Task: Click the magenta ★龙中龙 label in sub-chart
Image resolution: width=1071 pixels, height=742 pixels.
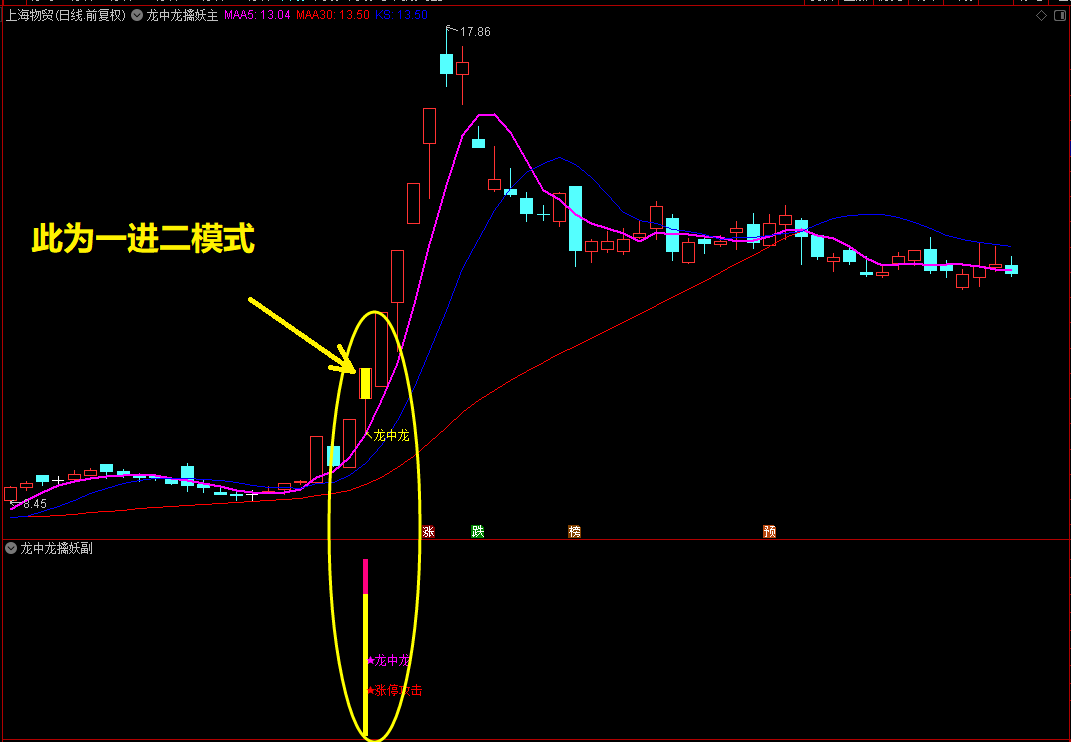Action: (389, 661)
